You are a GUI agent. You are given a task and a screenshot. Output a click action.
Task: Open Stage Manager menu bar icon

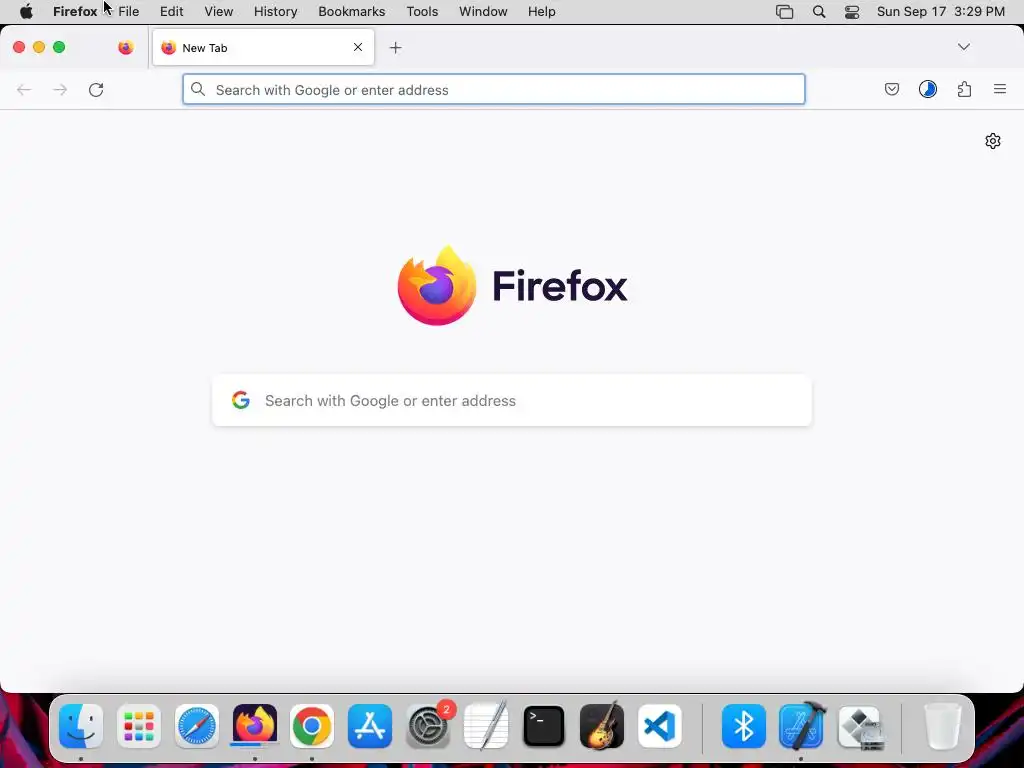(x=784, y=12)
